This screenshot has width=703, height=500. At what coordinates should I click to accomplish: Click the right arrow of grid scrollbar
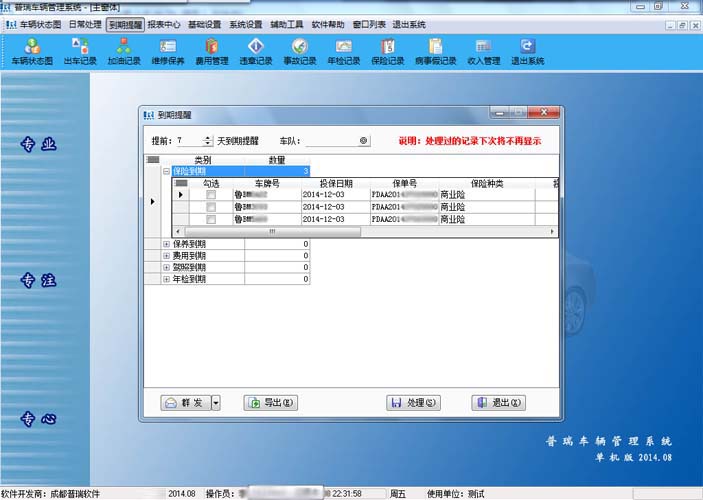point(552,231)
